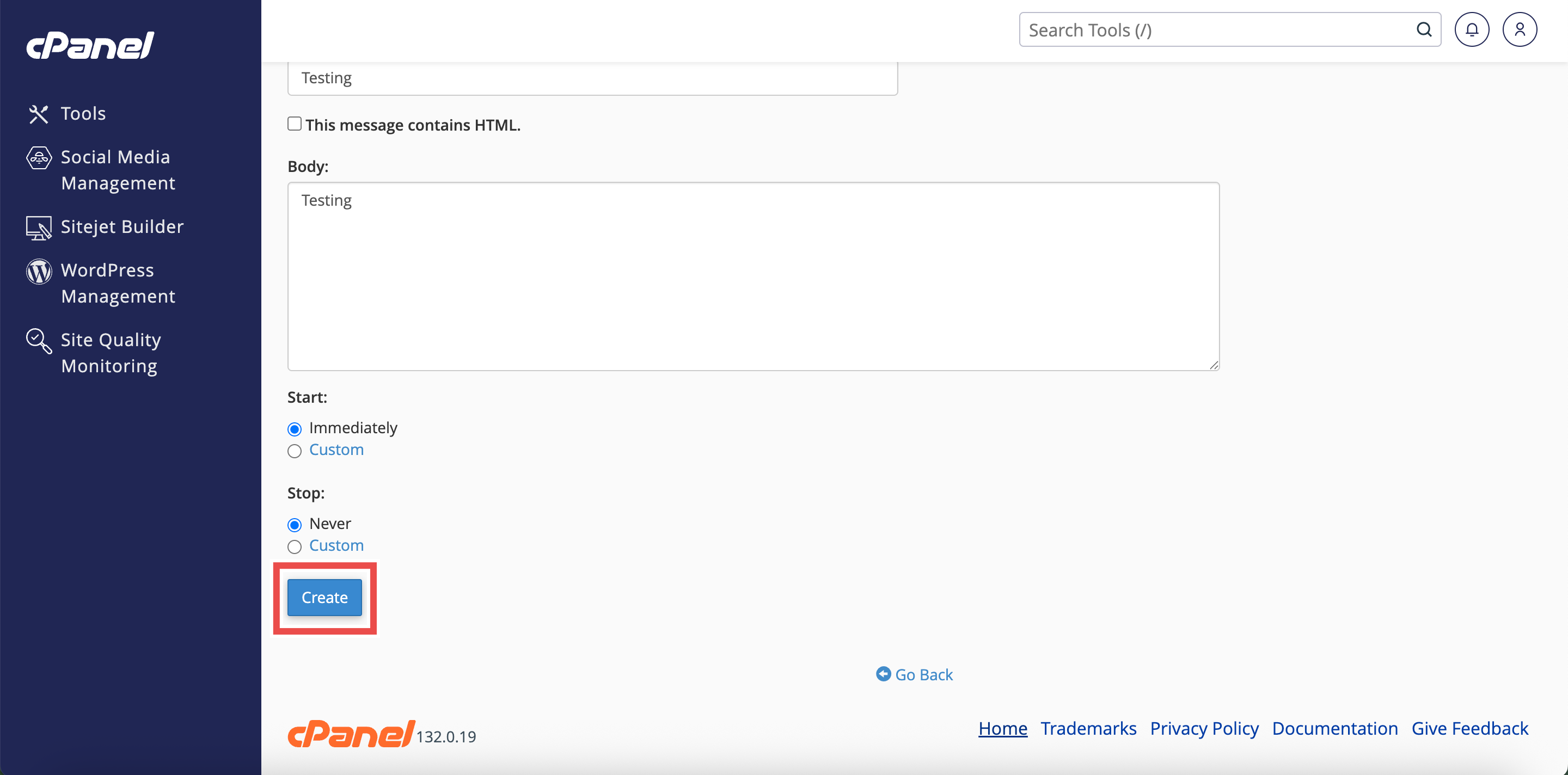Image resolution: width=1568 pixels, height=775 pixels.
Task: Open notifications bell icon
Action: (x=1471, y=30)
